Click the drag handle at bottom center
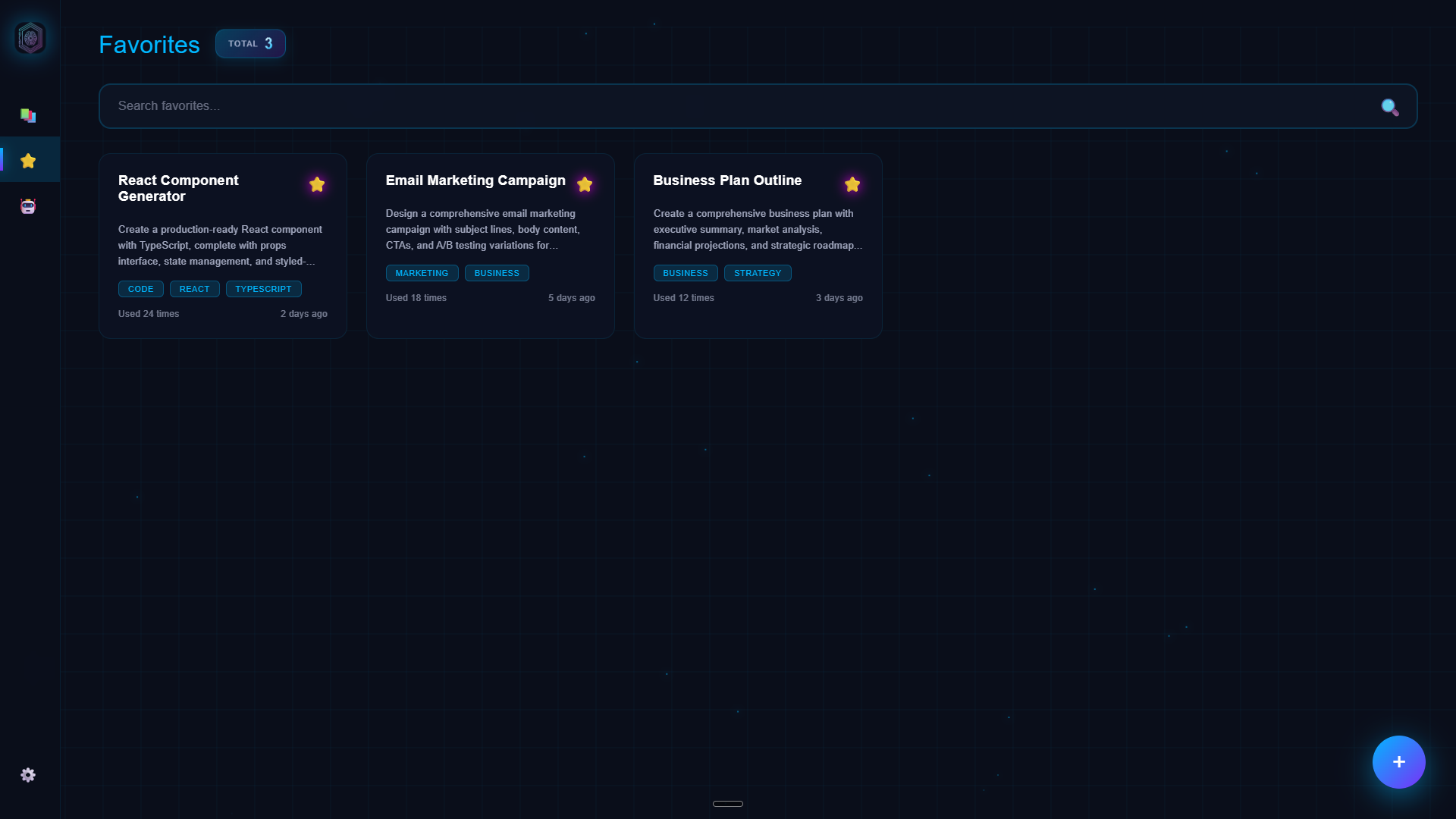Viewport: 1456px width, 819px height. pos(727,803)
